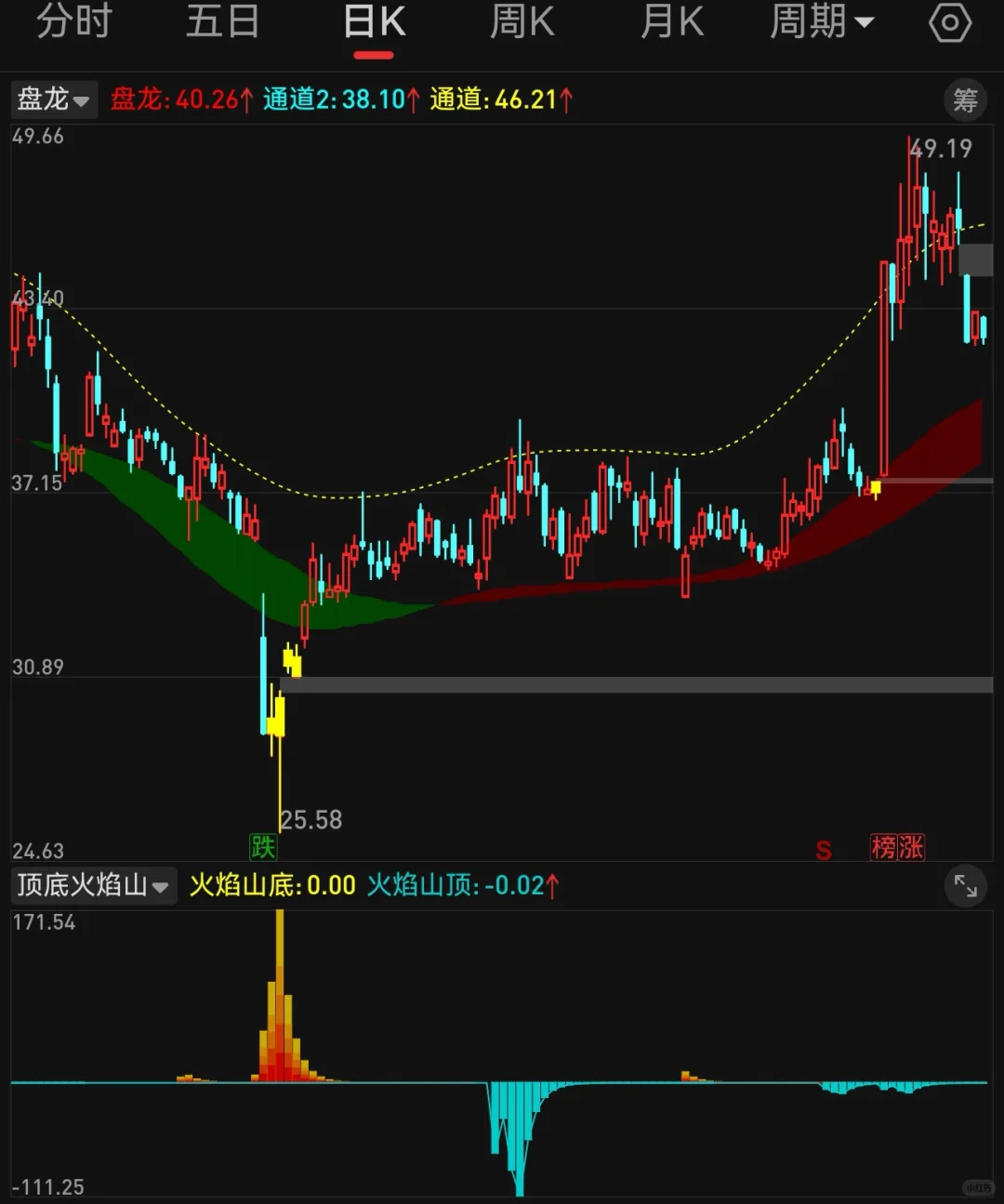Viewport: 1004px width, 1204px height.
Task: Click the 通道: 46.21 value
Action: 502,99
